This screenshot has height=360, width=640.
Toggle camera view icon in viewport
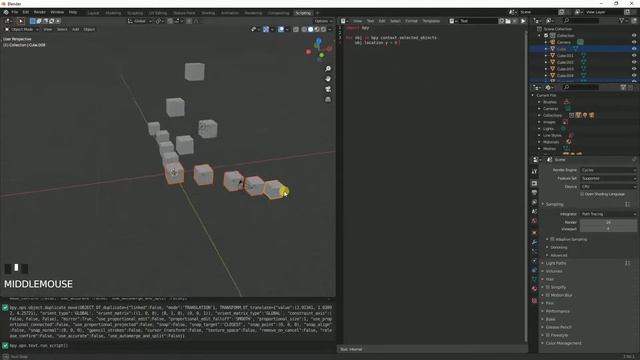pyautogui.click(x=328, y=89)
